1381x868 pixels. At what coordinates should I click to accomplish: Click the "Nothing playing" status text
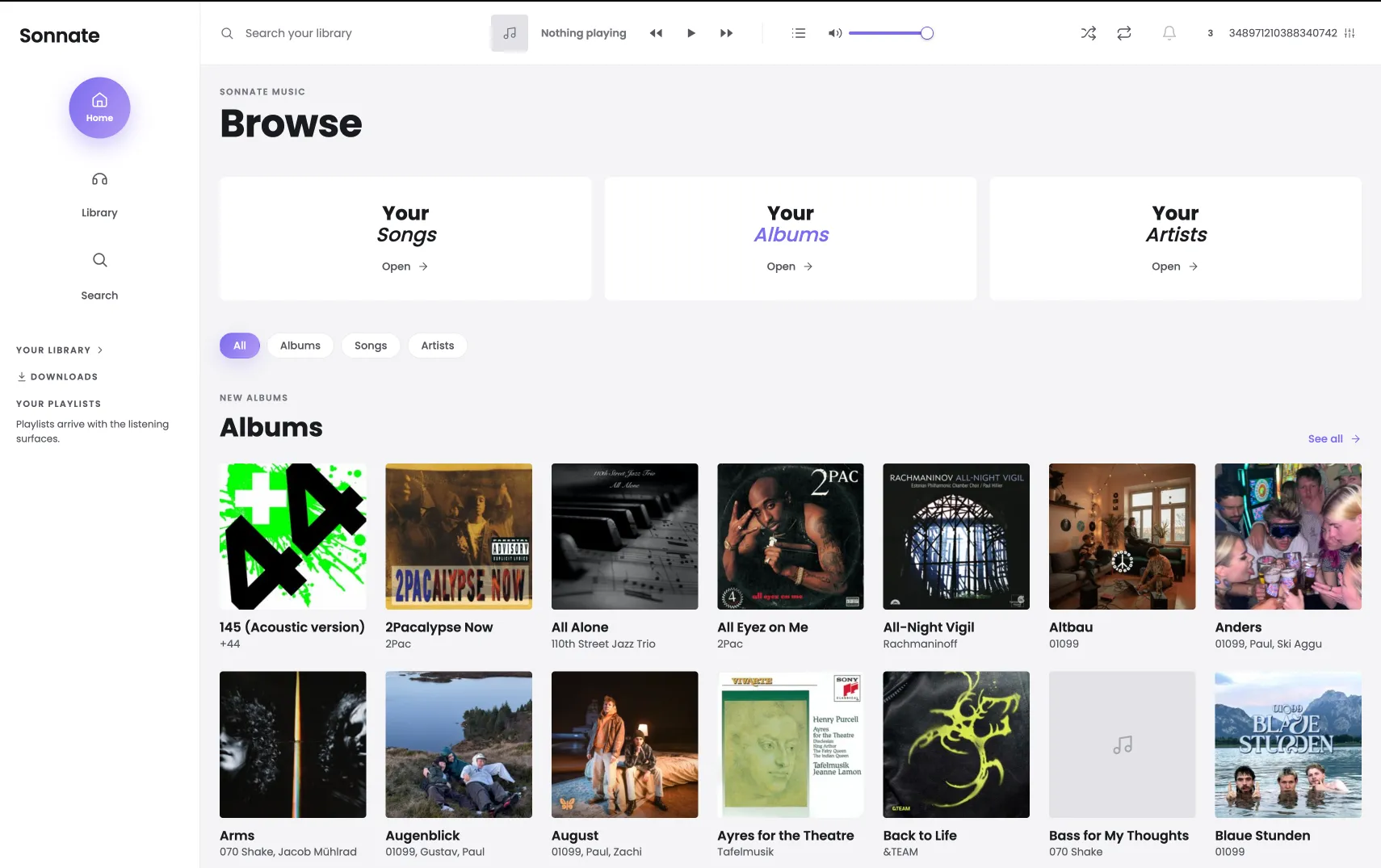pyautogui.click(x=584, y=33)
